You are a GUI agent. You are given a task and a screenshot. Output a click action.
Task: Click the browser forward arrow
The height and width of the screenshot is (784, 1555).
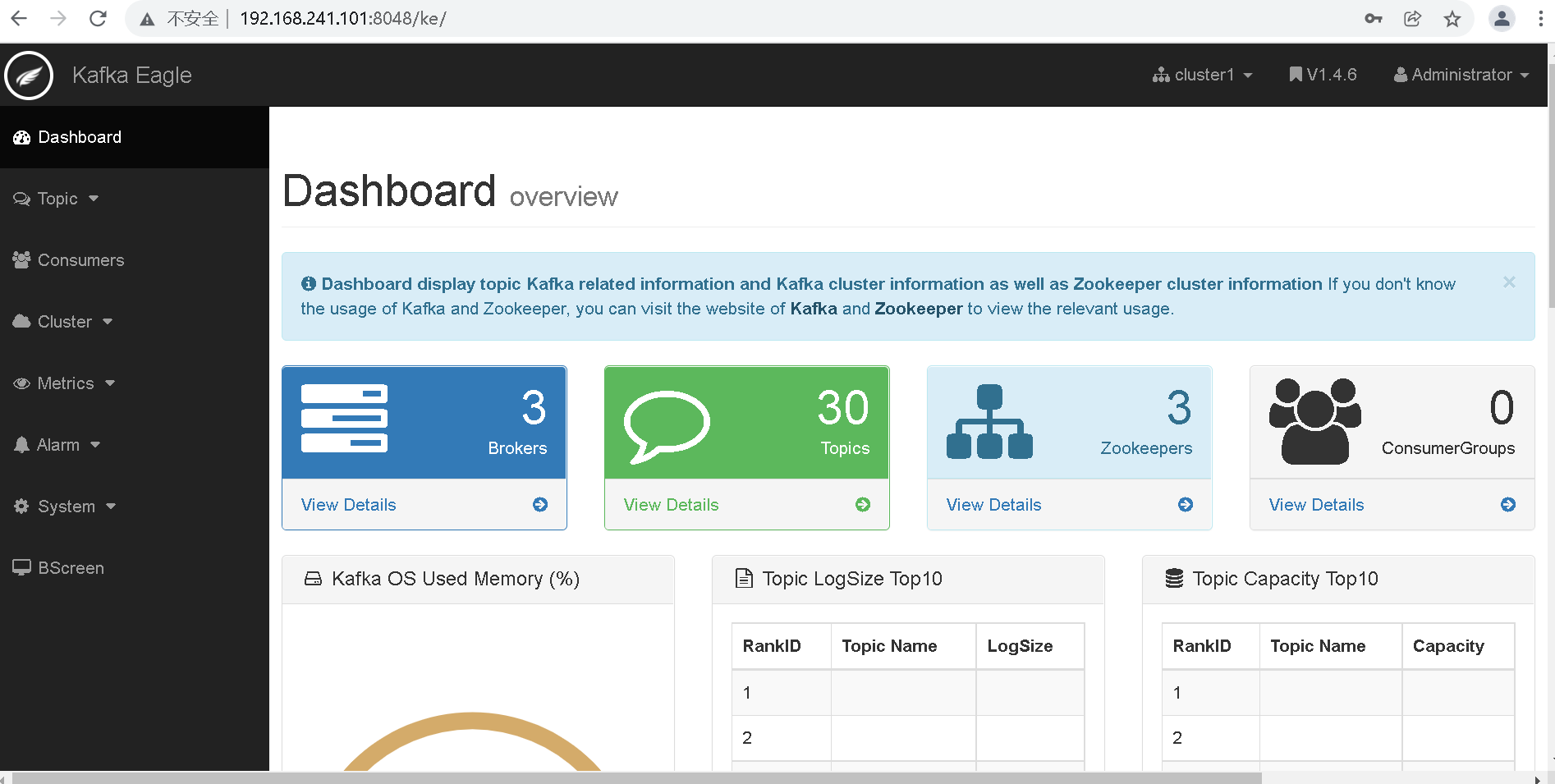point(58,19)
